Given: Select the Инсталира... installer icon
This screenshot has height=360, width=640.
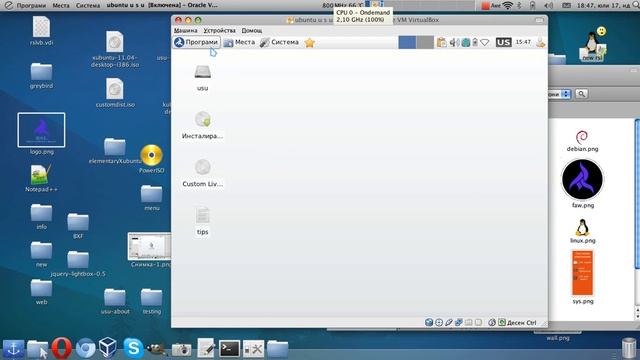Looking at the screenshot, I should pos(202,125).
